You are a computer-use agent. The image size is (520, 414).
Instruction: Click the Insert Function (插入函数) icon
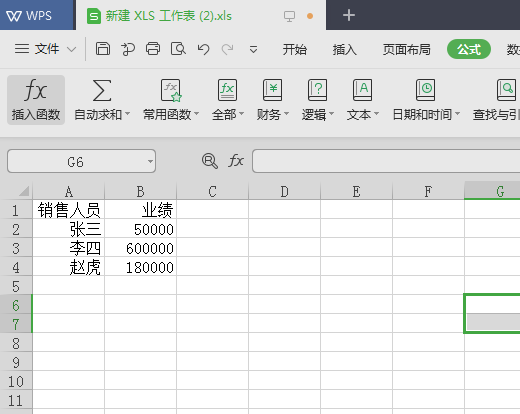(36, 90)
